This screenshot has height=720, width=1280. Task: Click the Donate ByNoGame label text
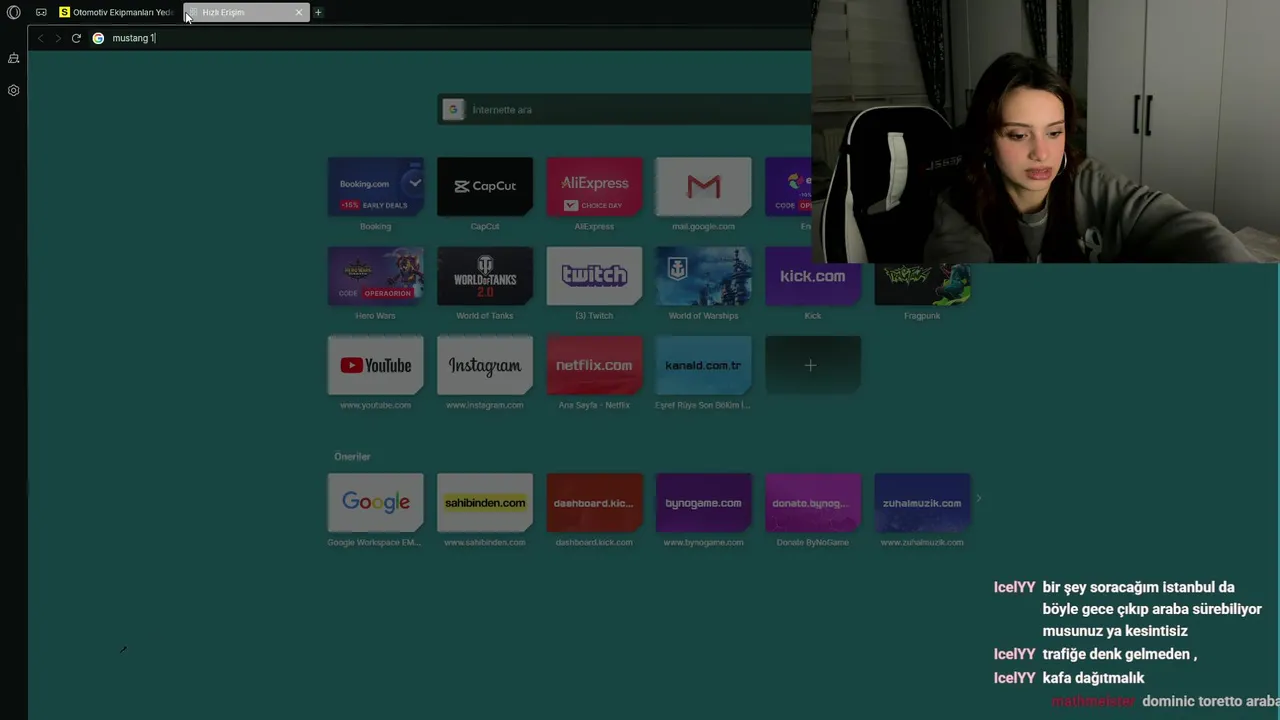813,542
